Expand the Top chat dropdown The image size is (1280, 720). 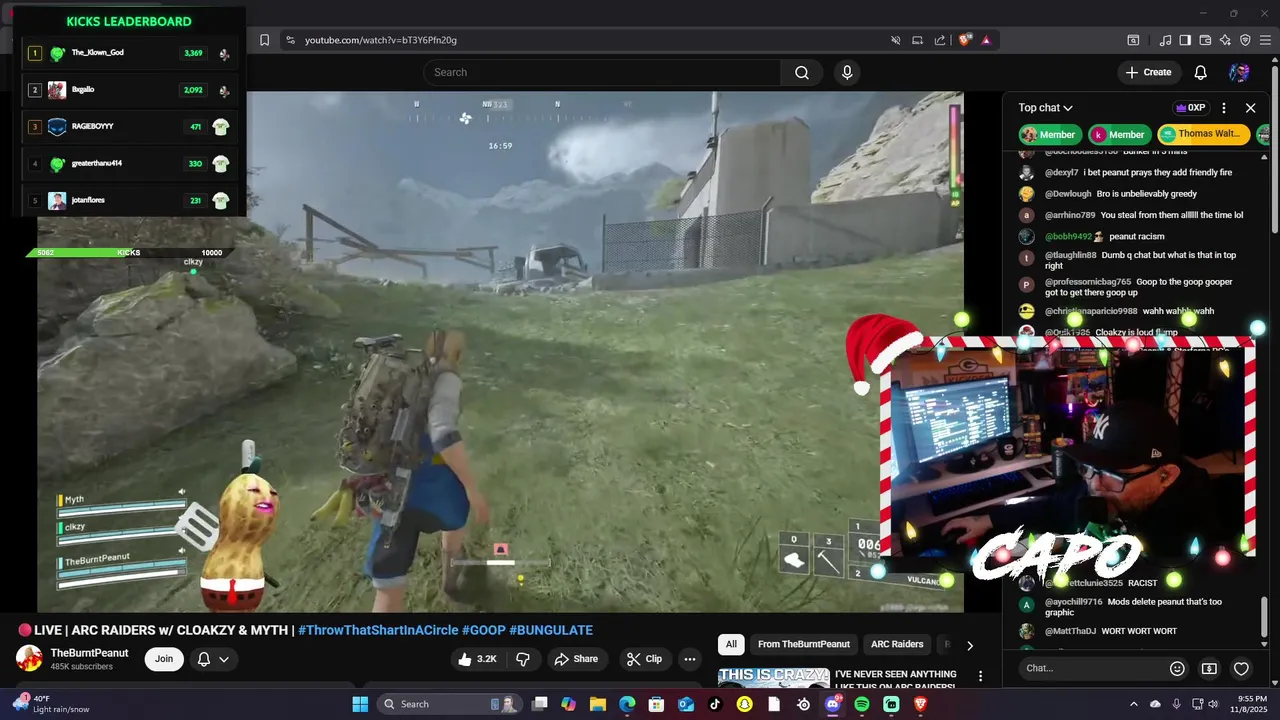point(1046,108)
